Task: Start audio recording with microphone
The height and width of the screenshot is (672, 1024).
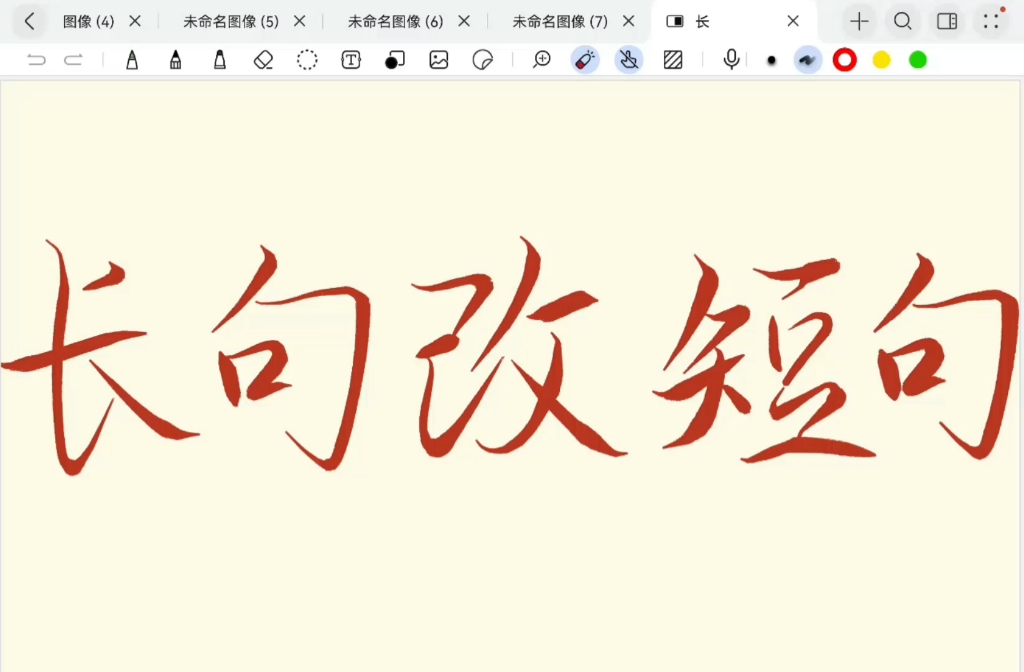Action: coord(731,60)
